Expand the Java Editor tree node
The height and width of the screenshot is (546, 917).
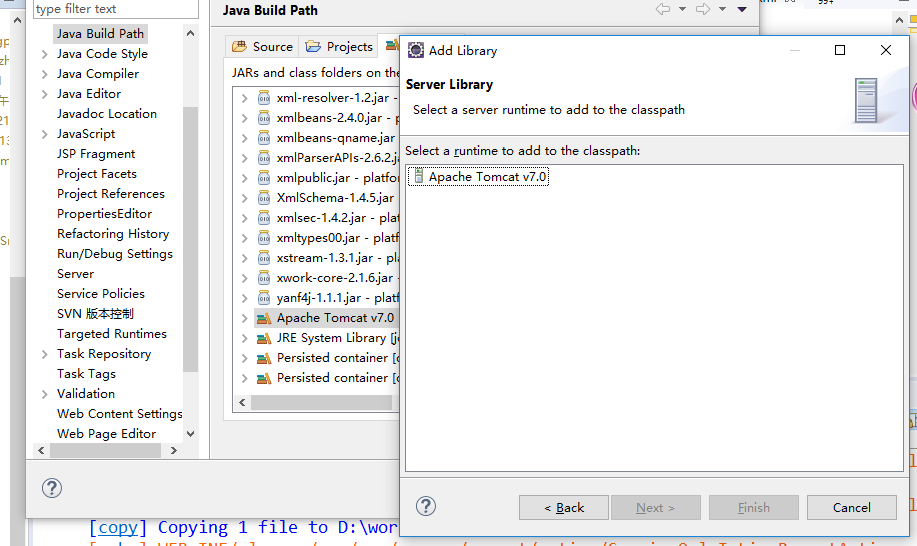44,94
